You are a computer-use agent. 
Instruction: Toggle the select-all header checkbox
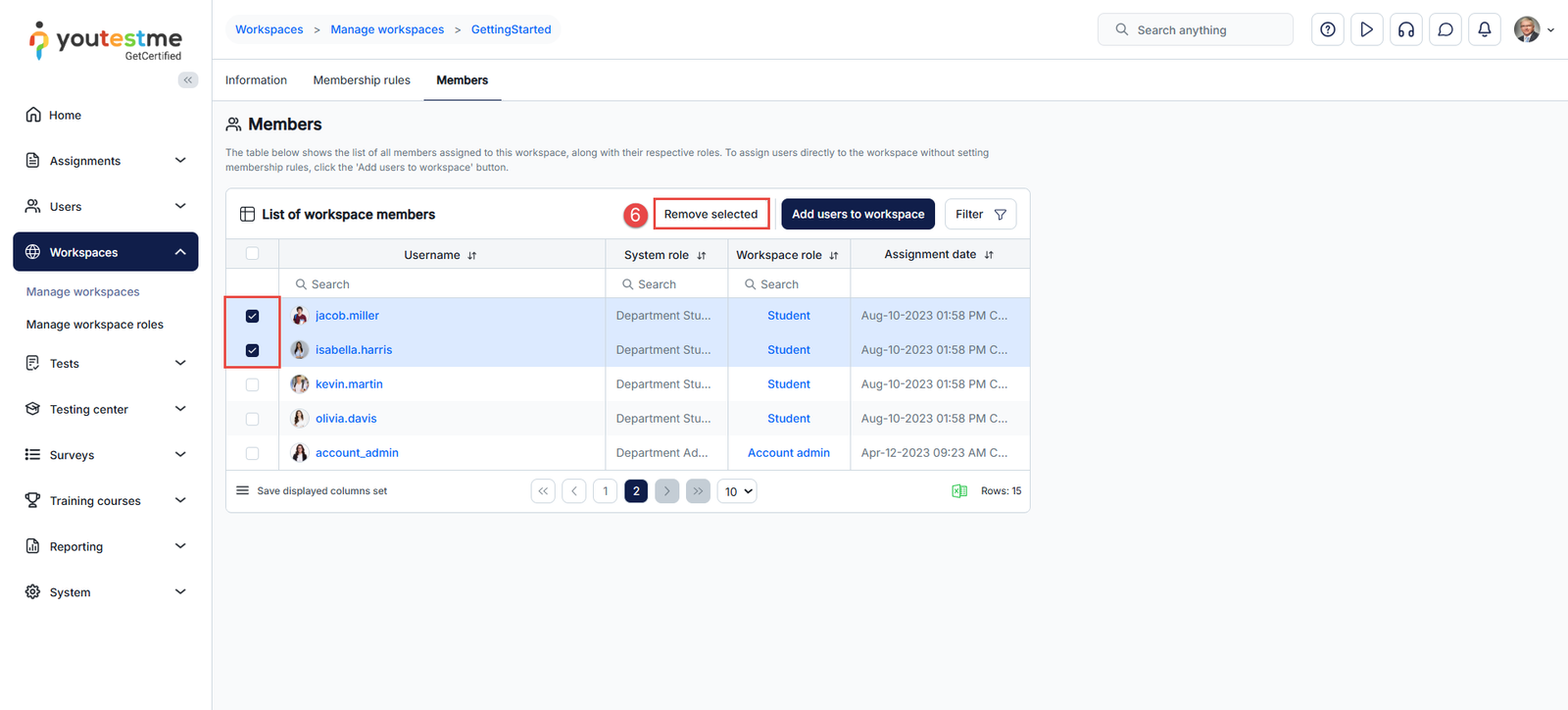click(x=252, y=254)
